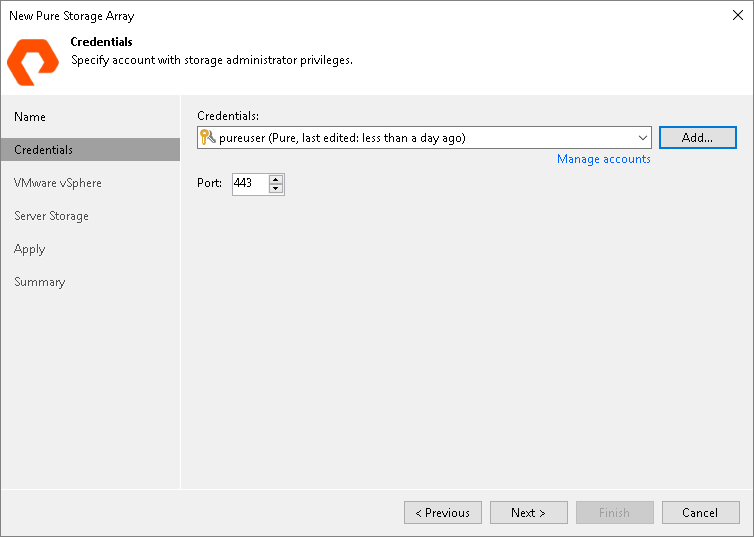Select the pureuser credentials combo box
The width and height of the screenshot is (754, 537).
pos(424,138)
